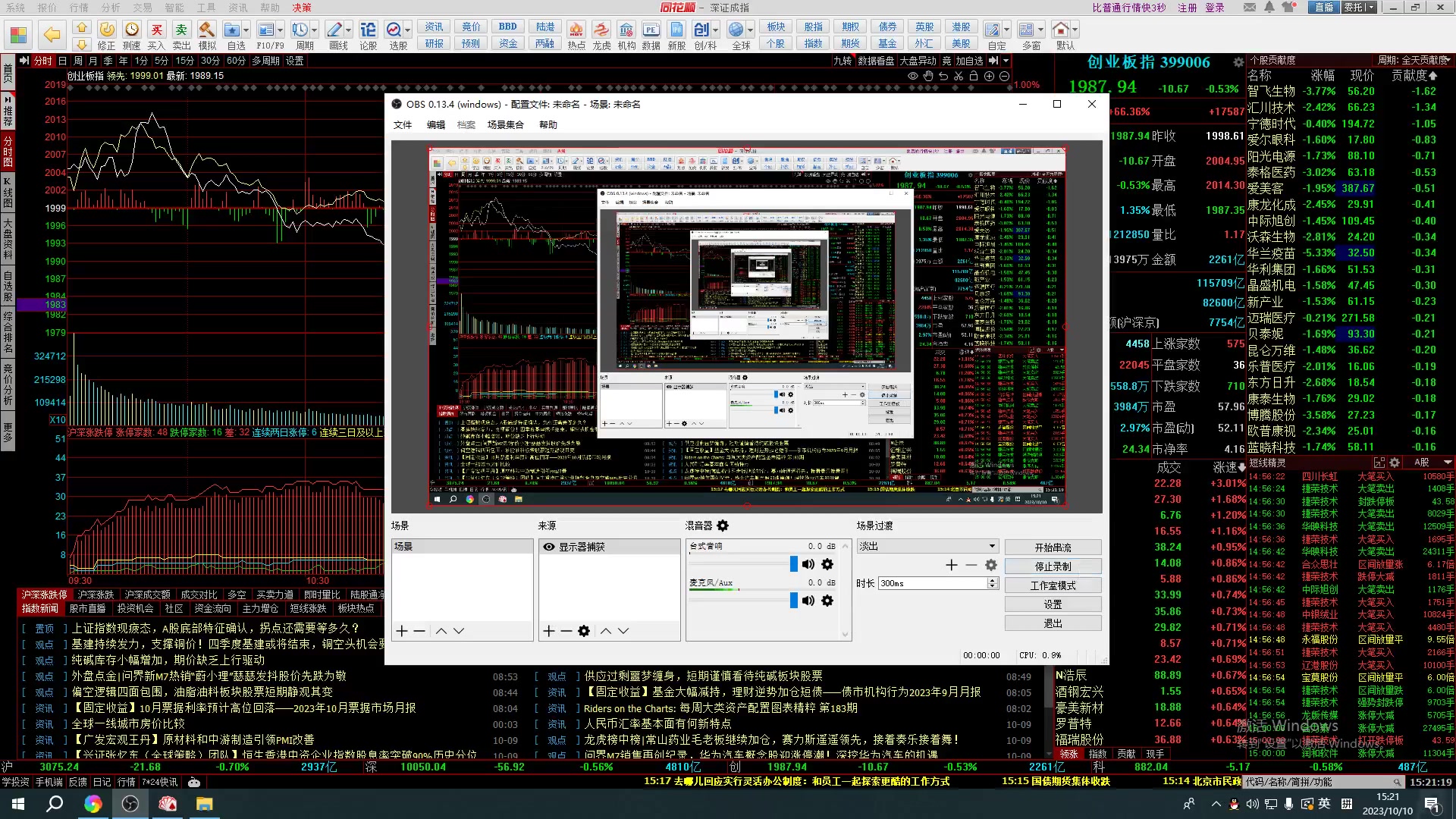Open File Explorer from taskbar
This screenshot has height=819, width=1456.
tap(205, 804)
